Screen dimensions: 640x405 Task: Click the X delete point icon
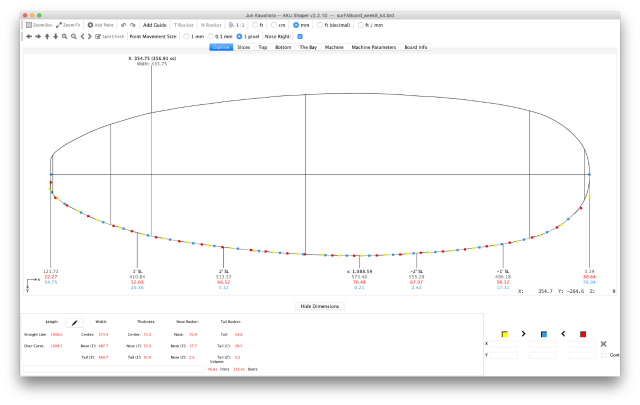[603, 344]
